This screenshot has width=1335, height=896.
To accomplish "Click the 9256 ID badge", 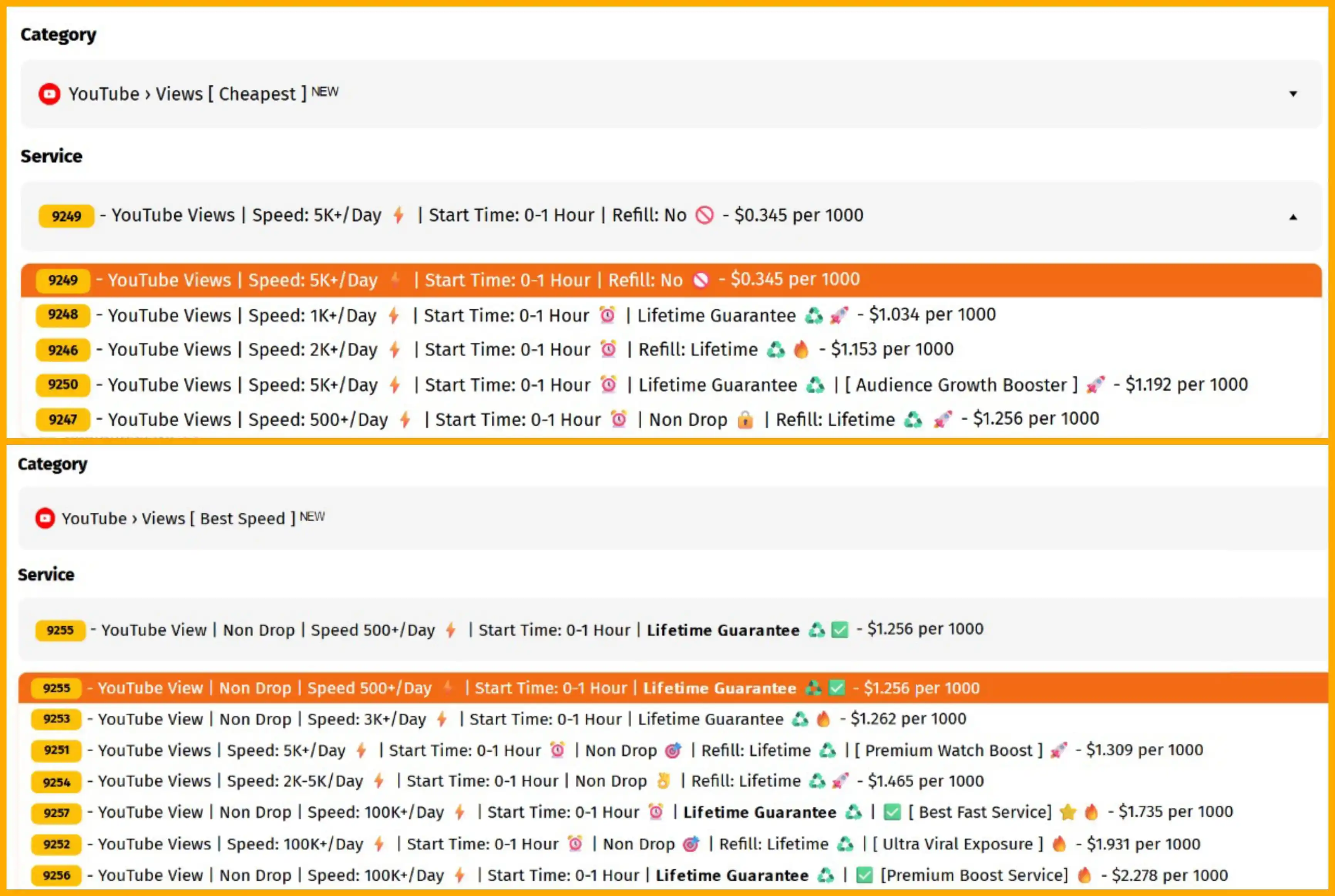I will coord(57,876).
